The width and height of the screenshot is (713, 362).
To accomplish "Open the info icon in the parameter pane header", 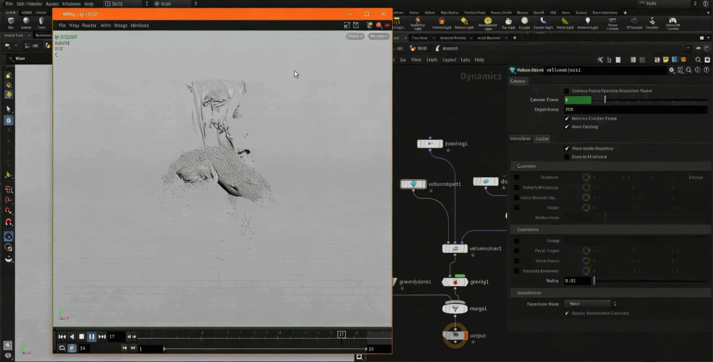I will [x=698, y=70].
